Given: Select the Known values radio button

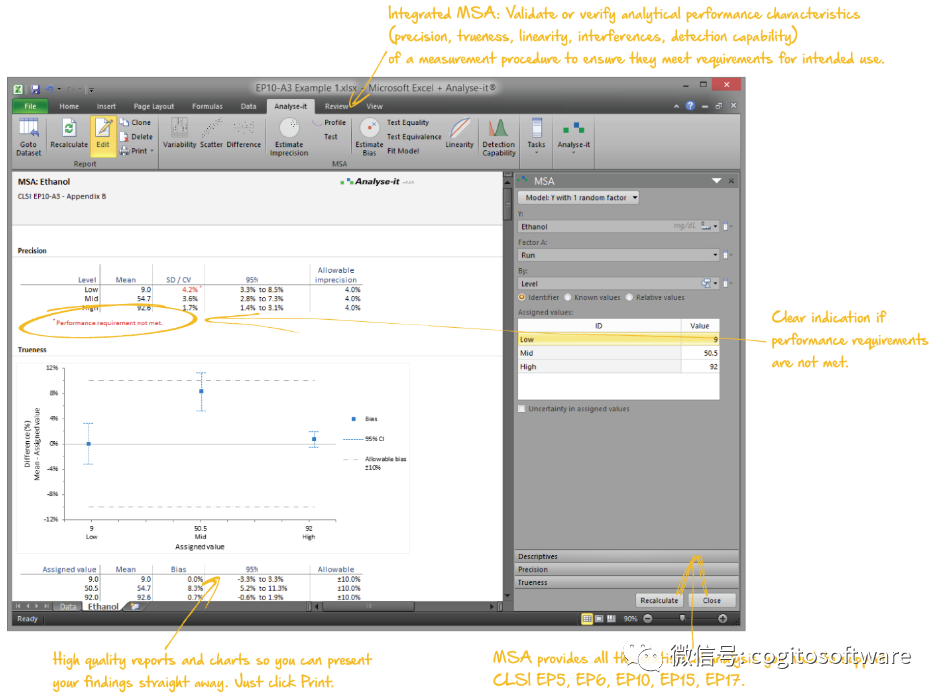Looking at the screenshot, I should [567, 297].
